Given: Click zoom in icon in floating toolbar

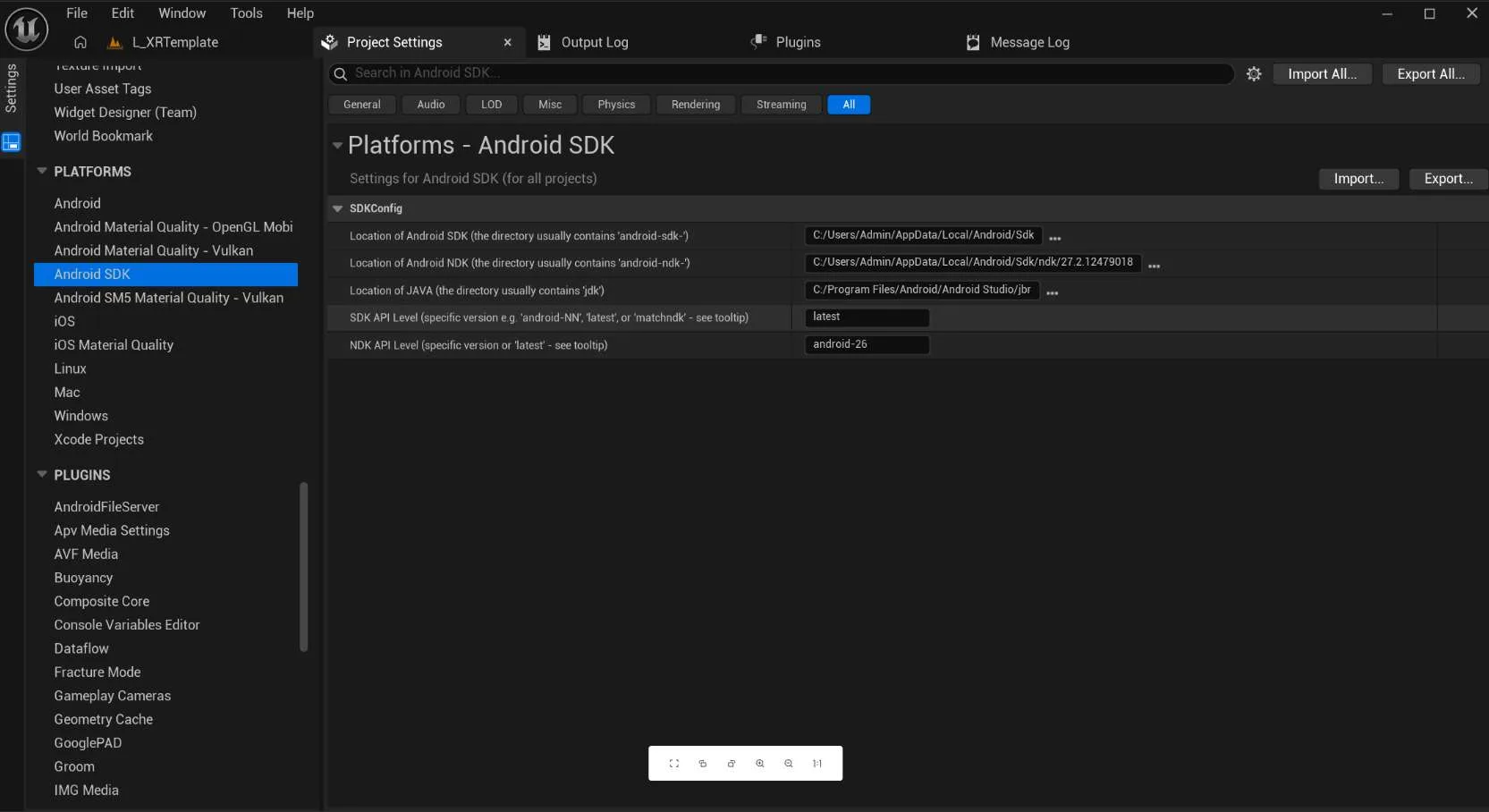Looking at the screenshot, I should [x=760, y=764].
